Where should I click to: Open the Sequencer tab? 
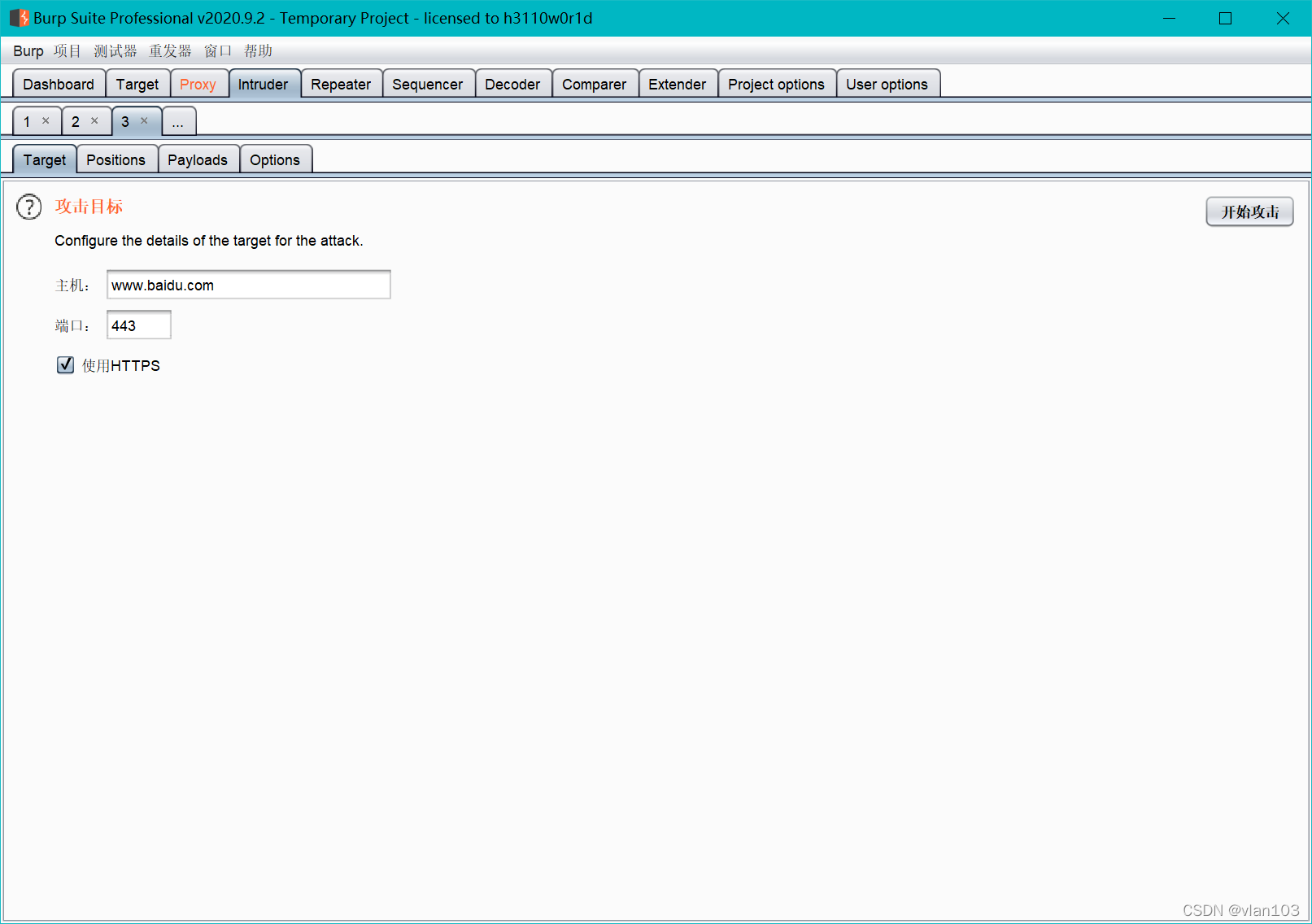[x=428, y=84]
